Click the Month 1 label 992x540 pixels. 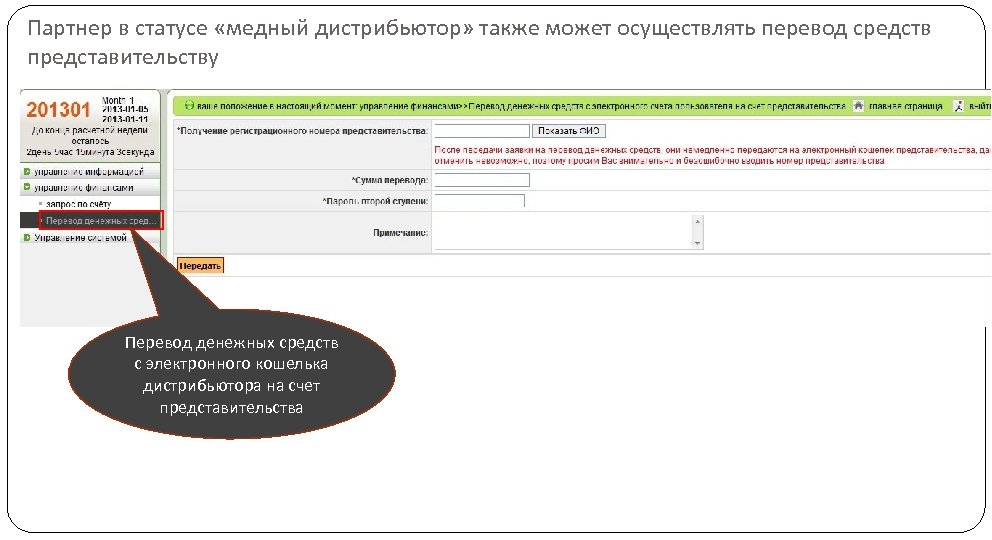tap(118, 101)
